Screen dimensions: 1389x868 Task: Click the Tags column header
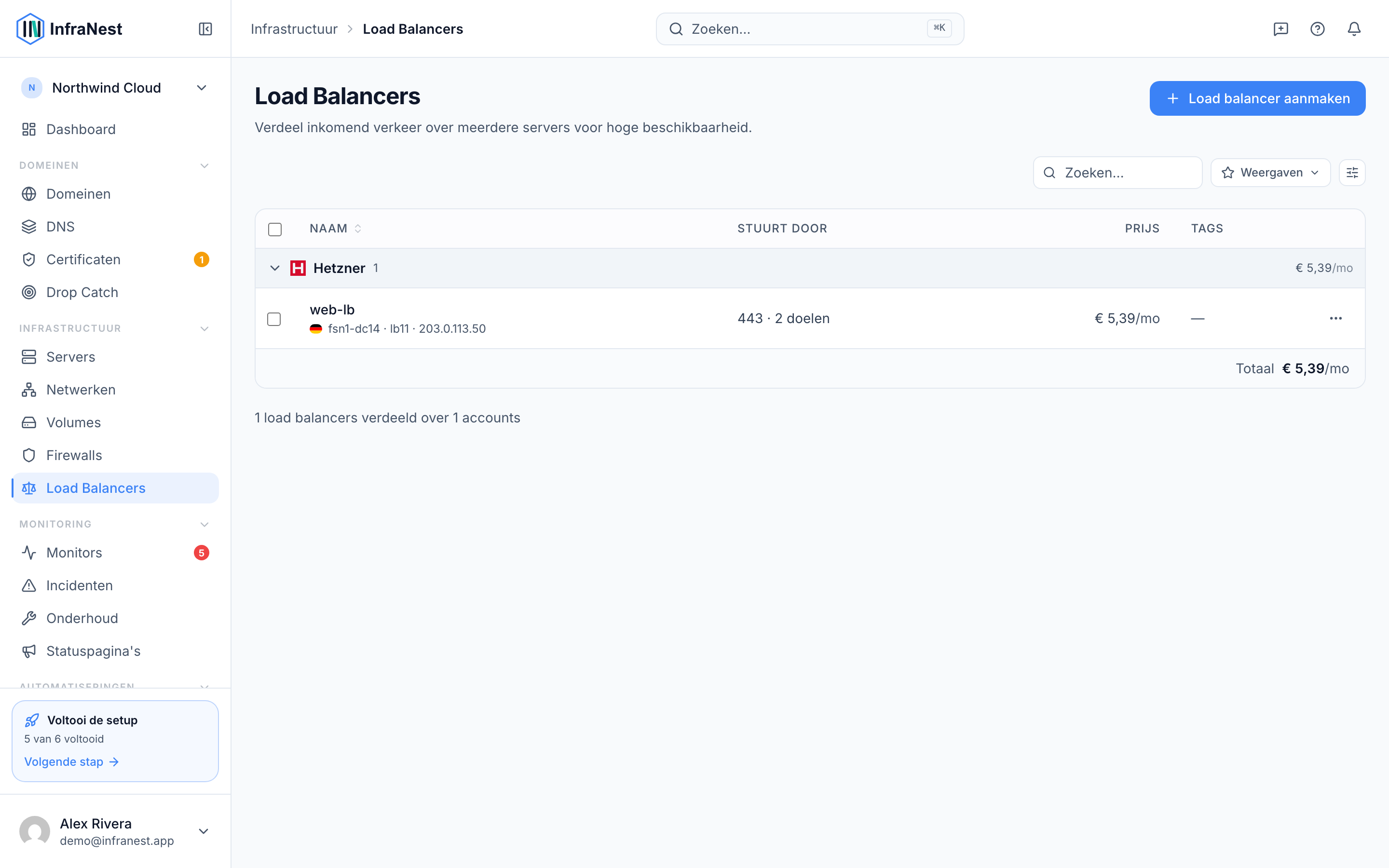(x=1207, y=229)
